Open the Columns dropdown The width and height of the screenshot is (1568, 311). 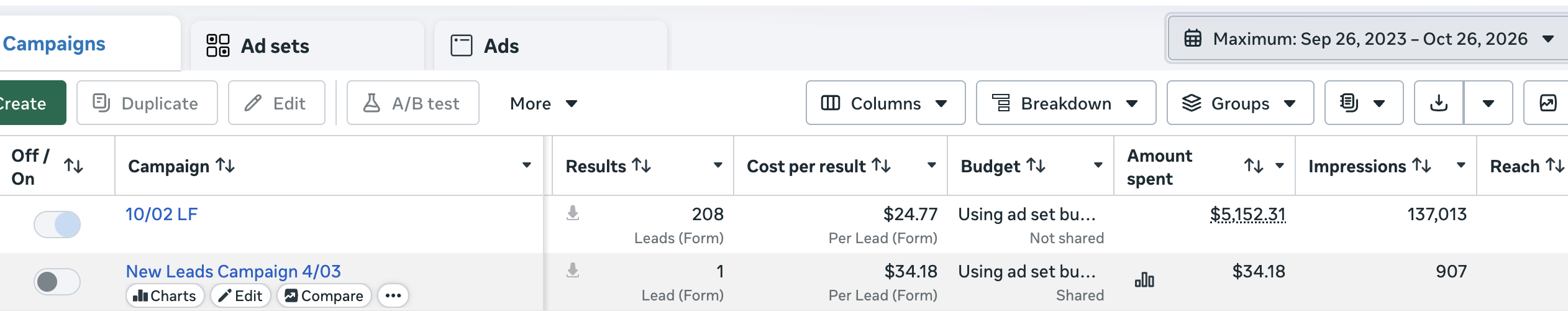[x=885, y=103]
